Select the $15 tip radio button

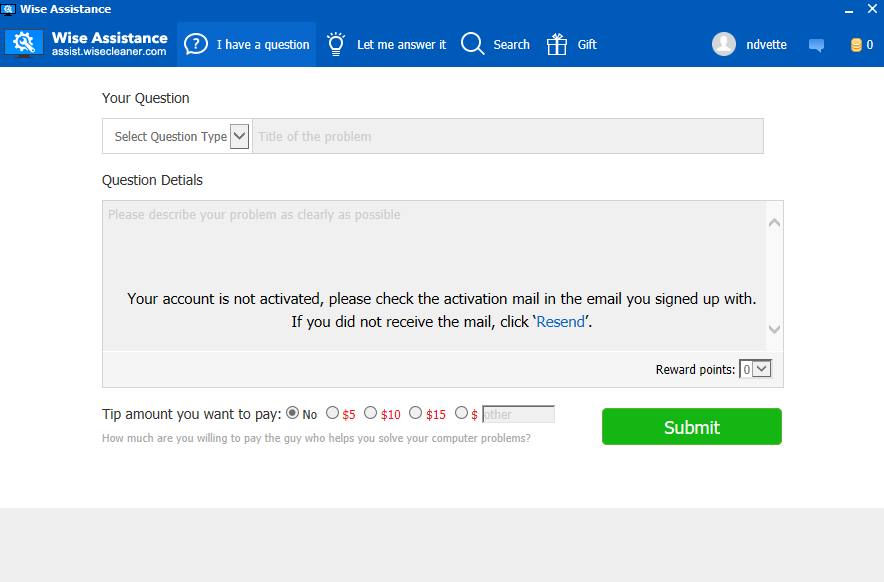pyautogui.click(x=416, y=413)
